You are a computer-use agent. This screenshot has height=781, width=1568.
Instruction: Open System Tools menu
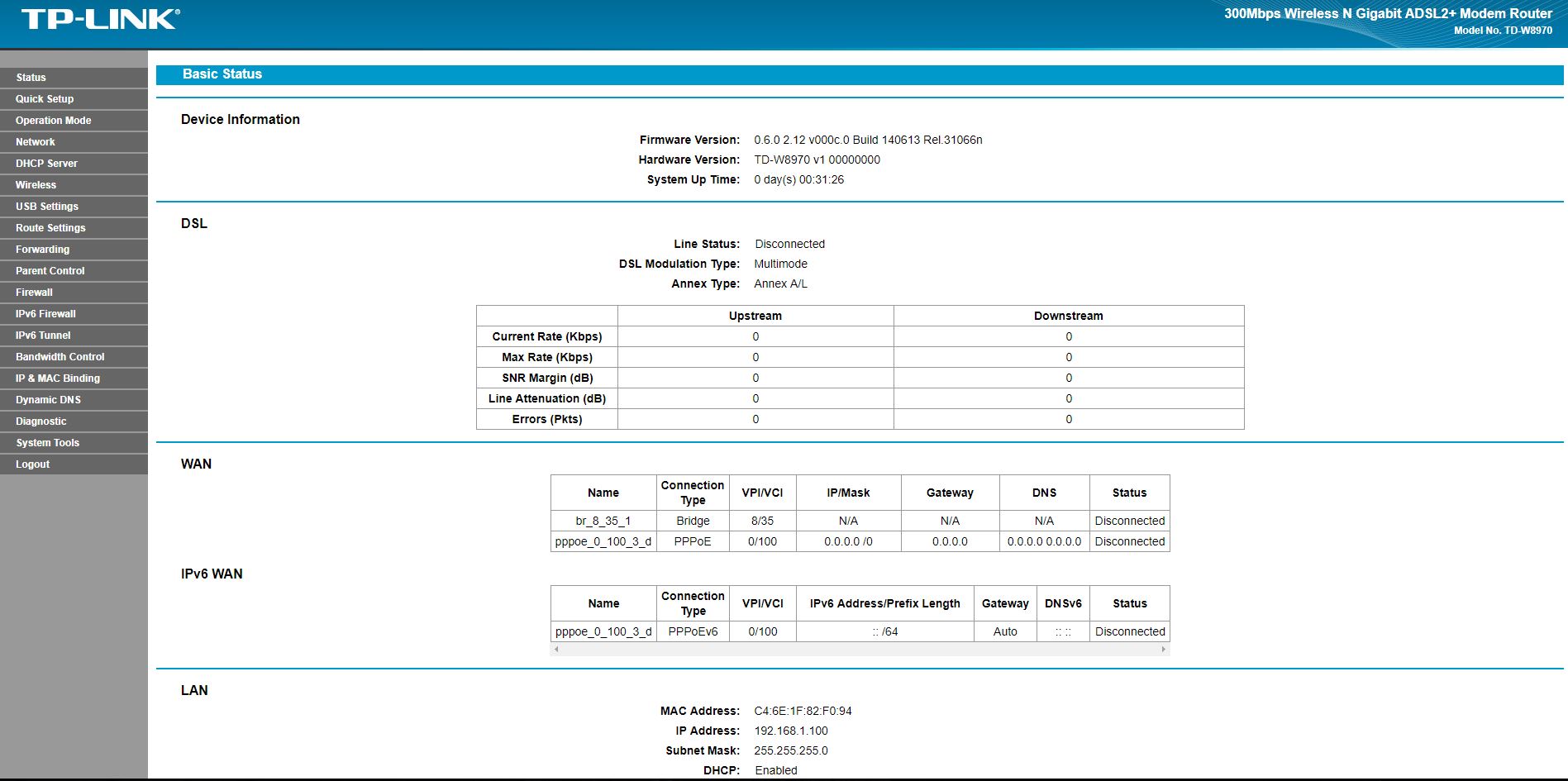(74, 442)
